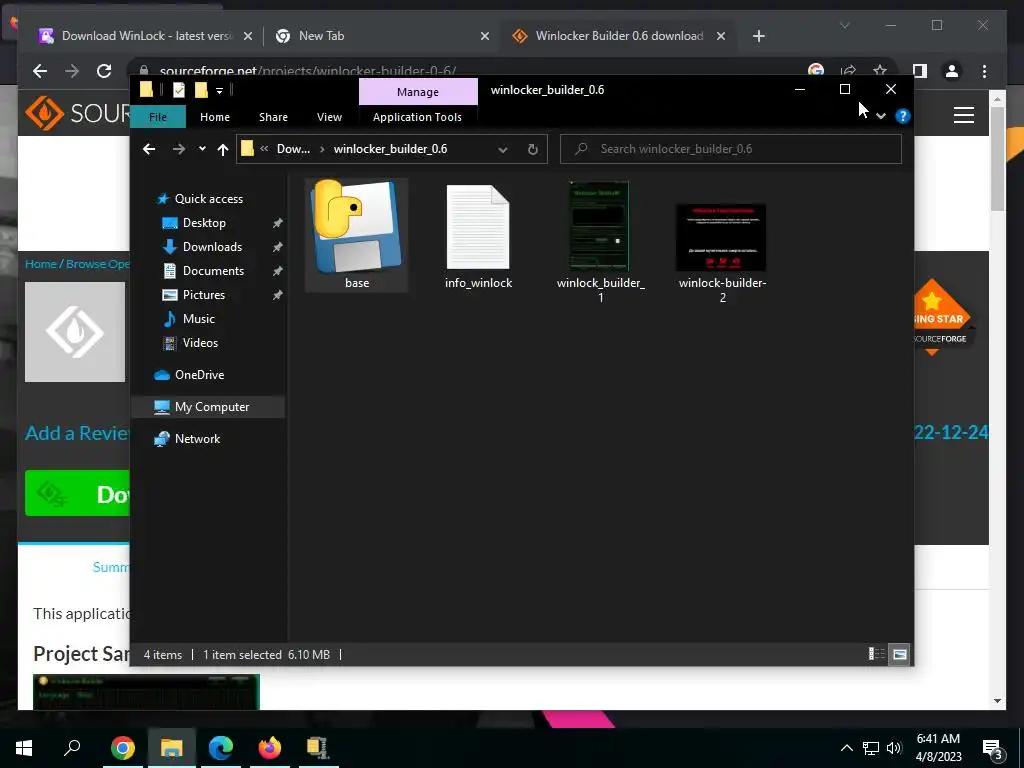Screen dimensions: 1024x768
Task: Close the Winlocker Builder 0.6 tab
Action: click(x=721, y=36)
